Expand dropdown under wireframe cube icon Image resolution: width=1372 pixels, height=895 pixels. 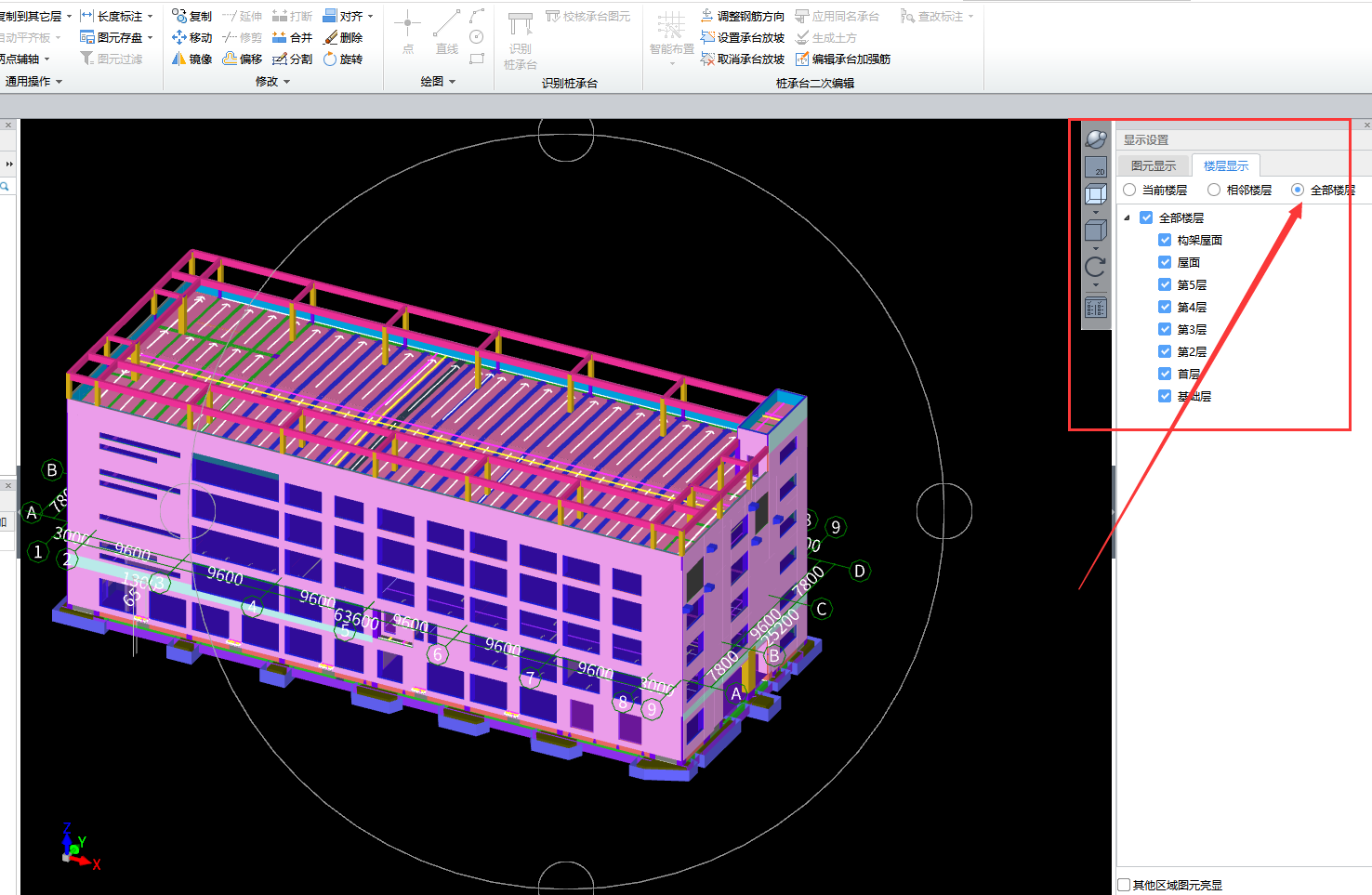pos(1096,212)
